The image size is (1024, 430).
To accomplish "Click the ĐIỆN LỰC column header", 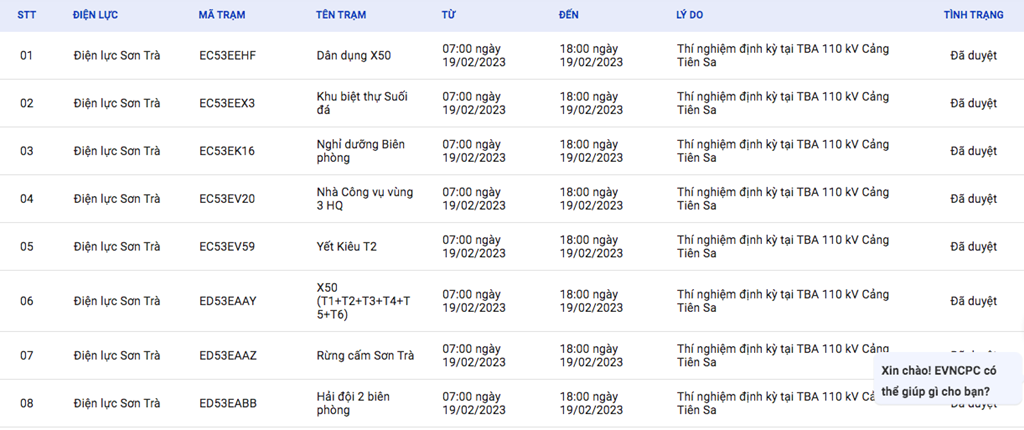I will 95,15.
